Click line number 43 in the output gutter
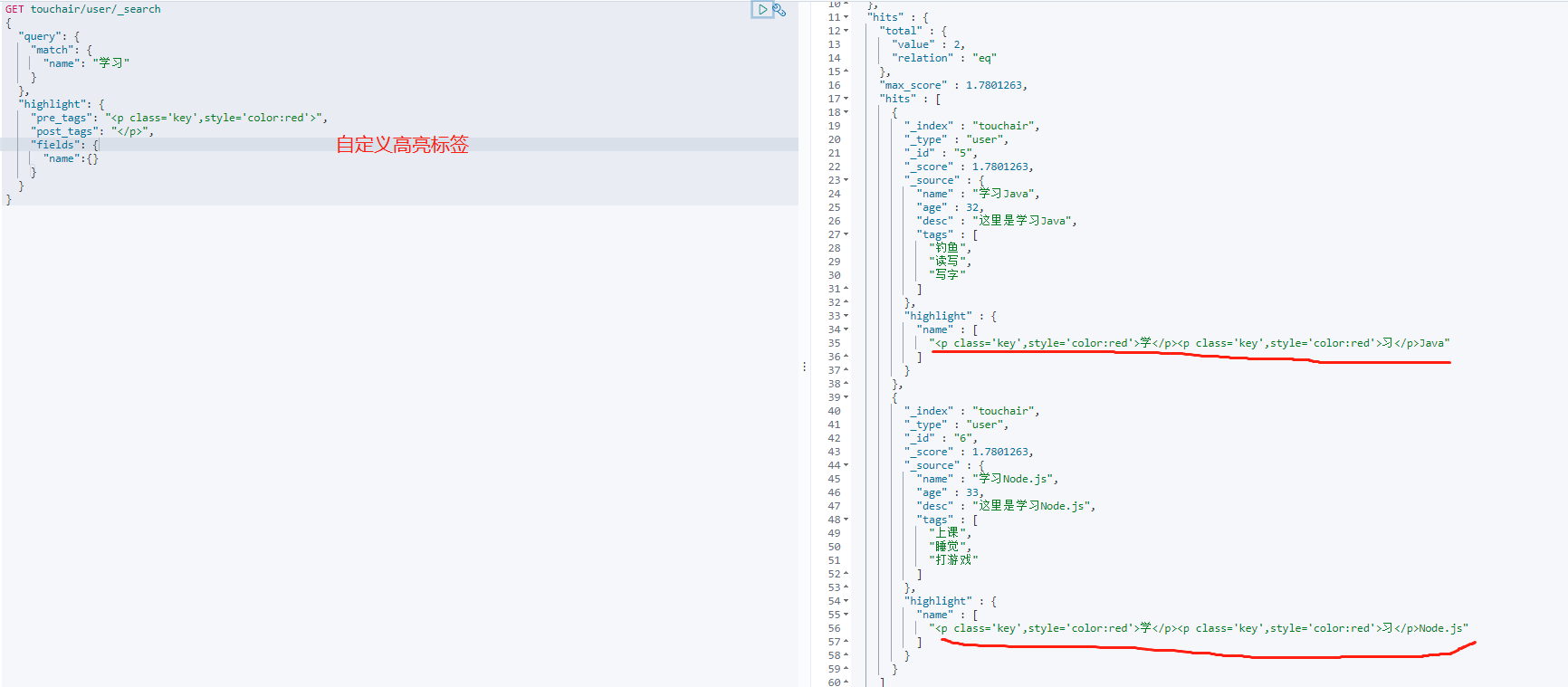1568x687 pixels. point(834,452)
